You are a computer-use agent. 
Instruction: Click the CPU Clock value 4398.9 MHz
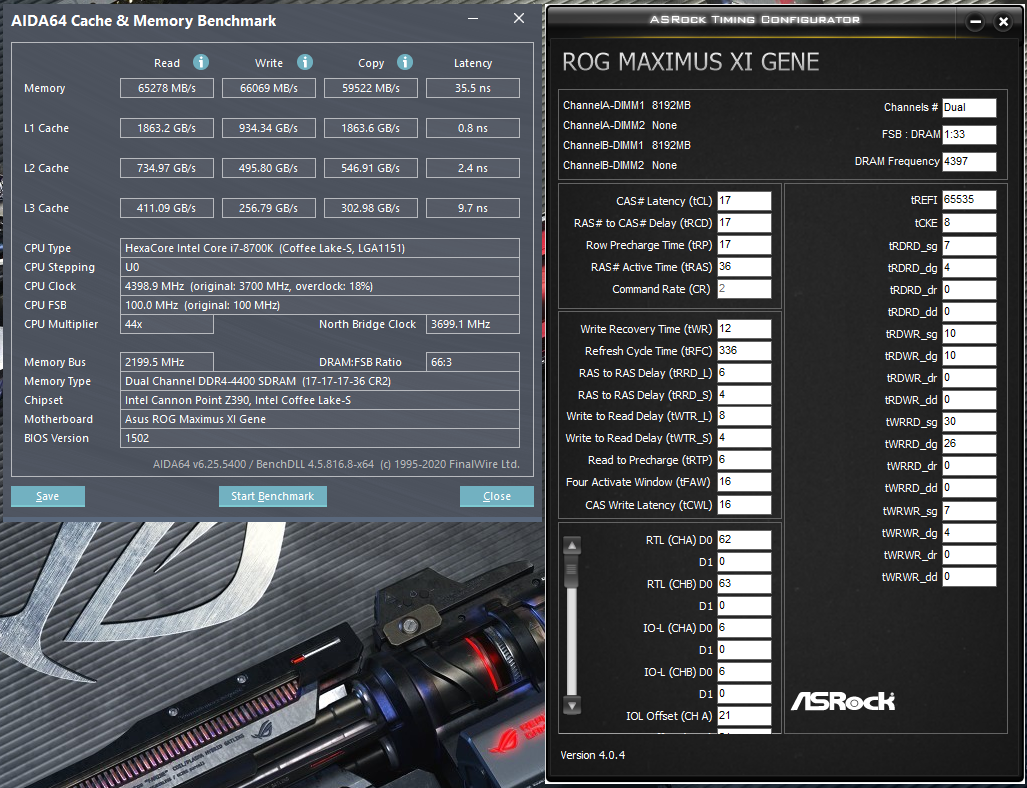(x=320, y=286)
